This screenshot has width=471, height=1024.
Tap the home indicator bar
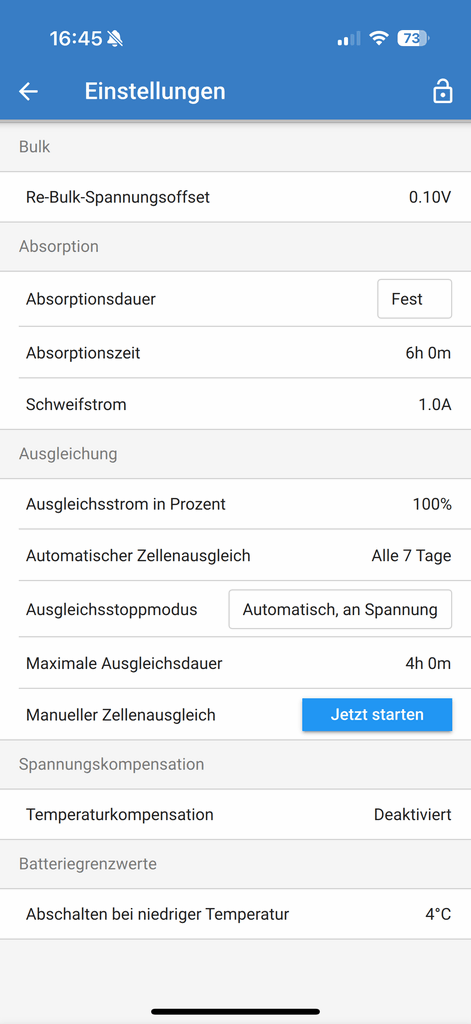pyautogui.click(x=235, y=1012)
